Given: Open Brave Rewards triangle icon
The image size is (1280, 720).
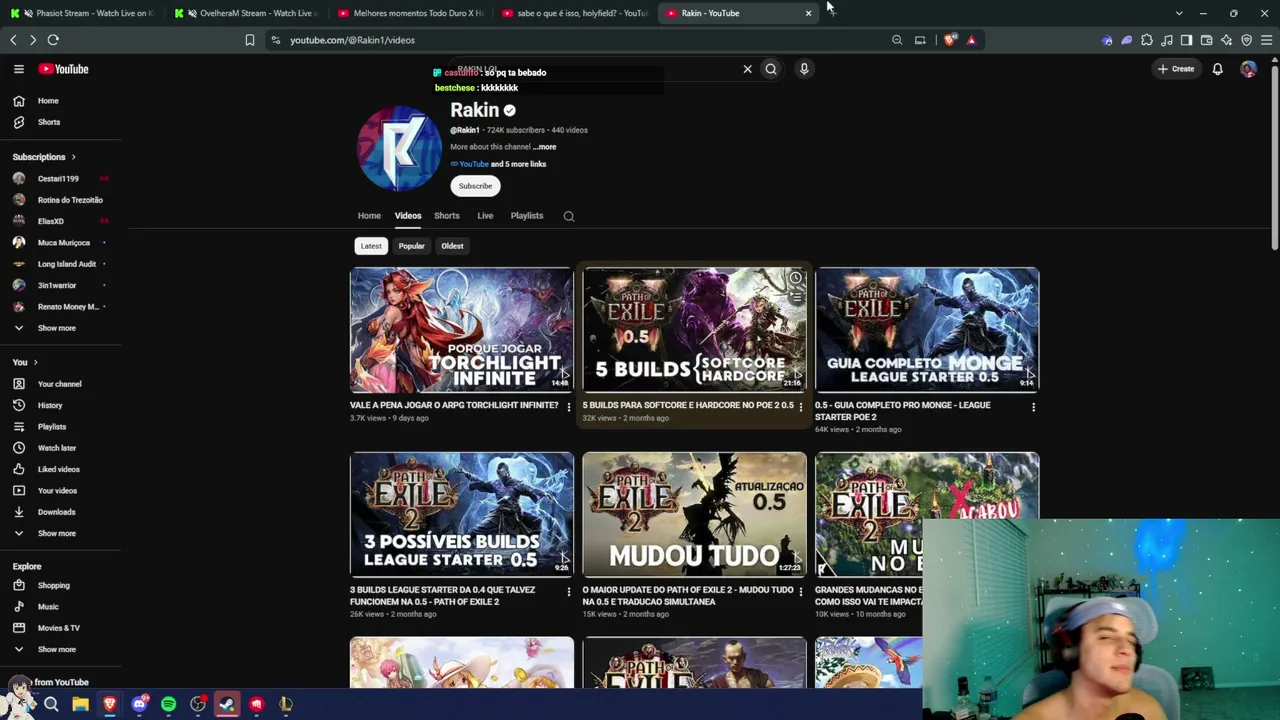Looking at the screenshot, I should tap(971, 40).
